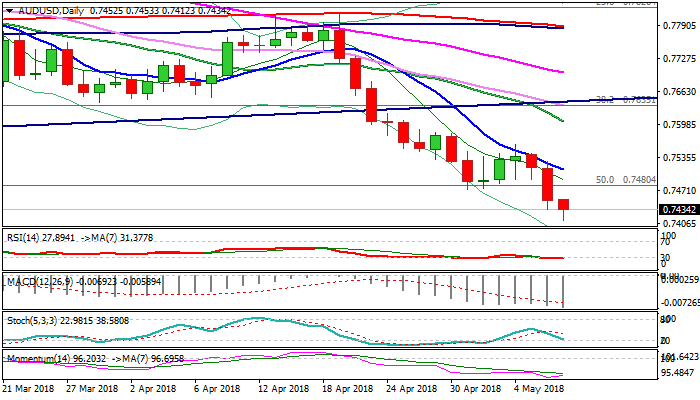Click the price scale value 0.76630
This screenshot has width=700, height=400.
(679, 92)
